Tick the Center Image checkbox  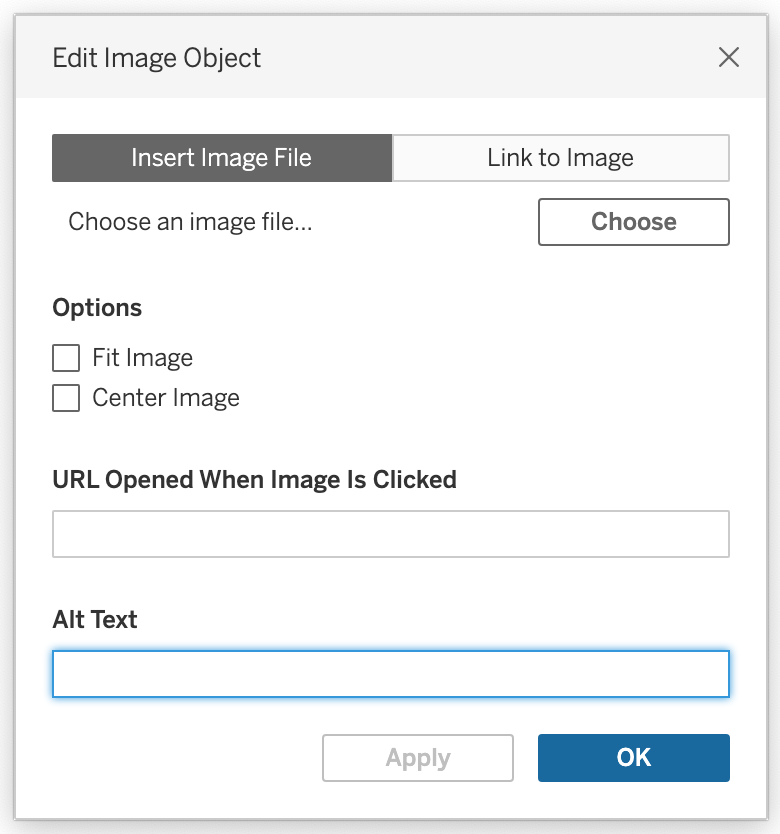pyautogui.click(x=66, y=398)
